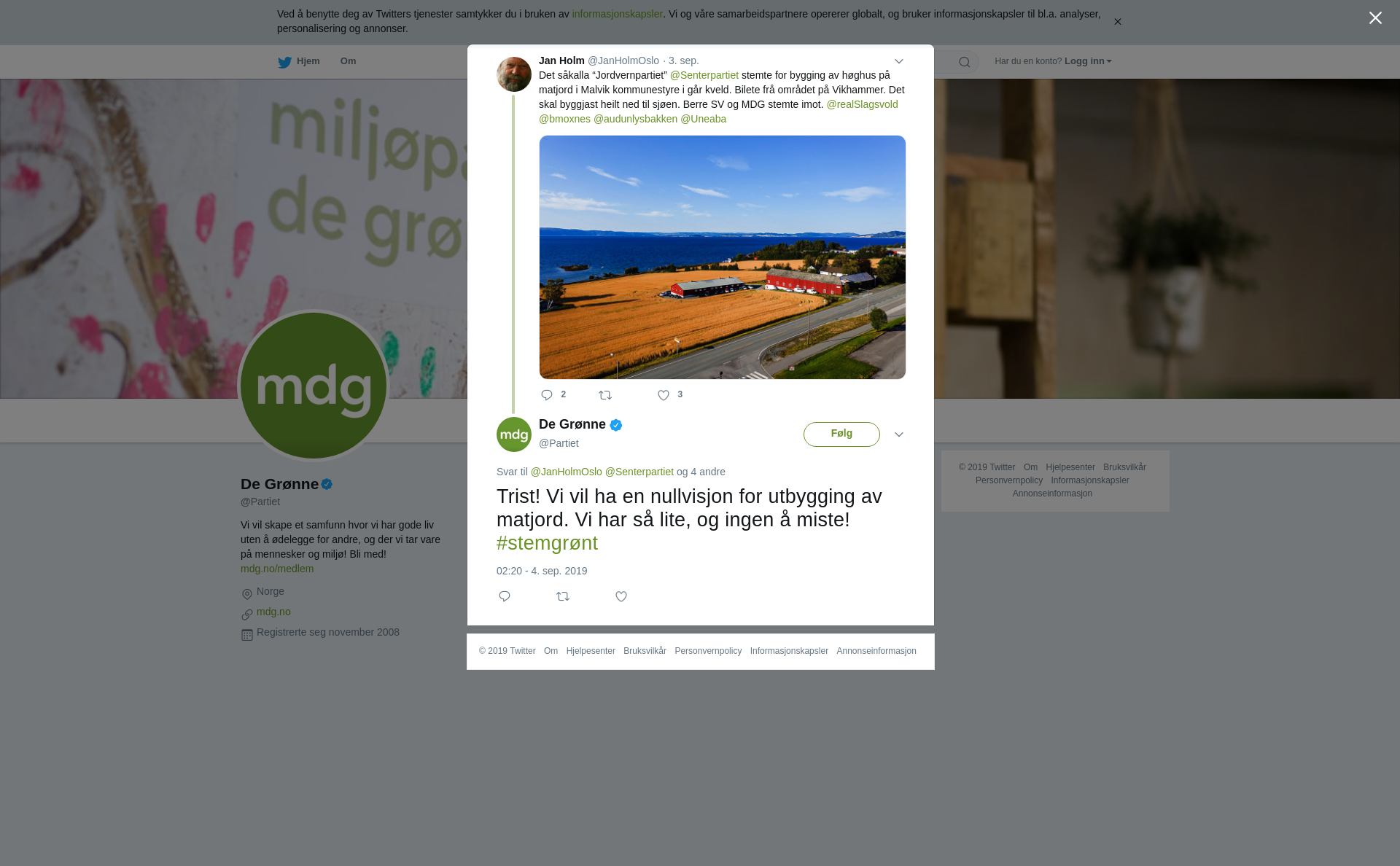The width and height of the screenshot is (1400, 866).
Task: Retweet Jan Holm's farmland tweet
Action: 605,395
